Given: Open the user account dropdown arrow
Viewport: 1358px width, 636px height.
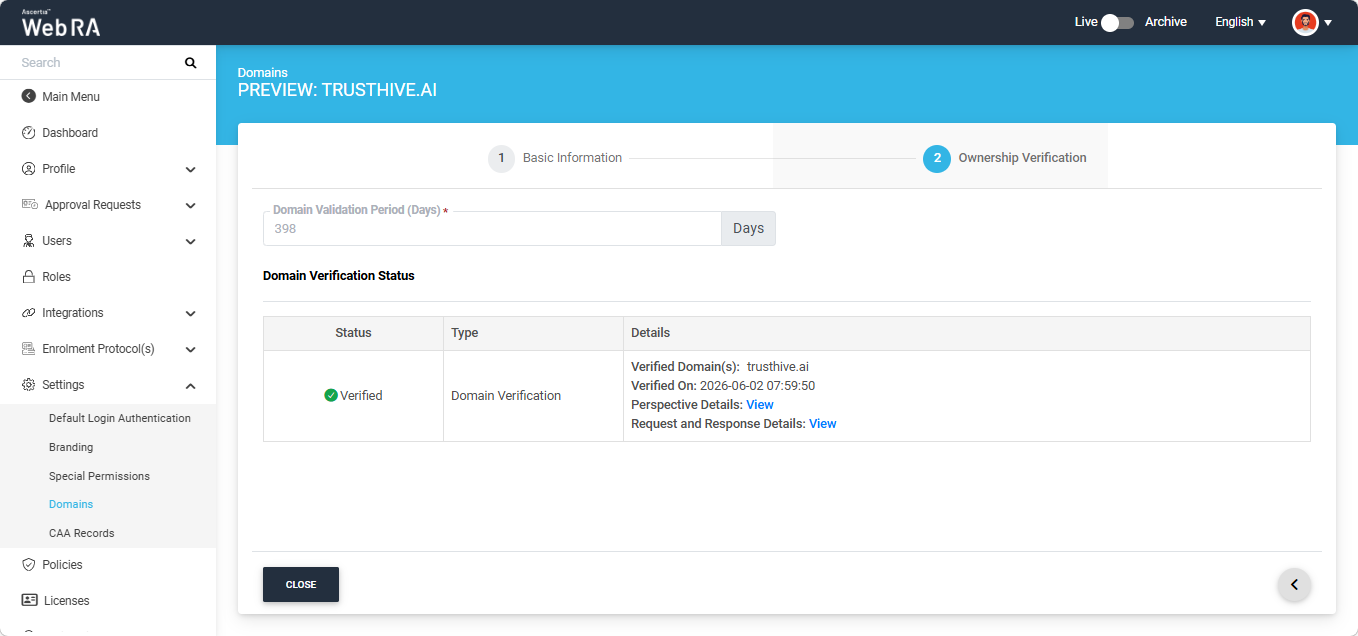Looking at the screenshot, I should pos(1328,22).
